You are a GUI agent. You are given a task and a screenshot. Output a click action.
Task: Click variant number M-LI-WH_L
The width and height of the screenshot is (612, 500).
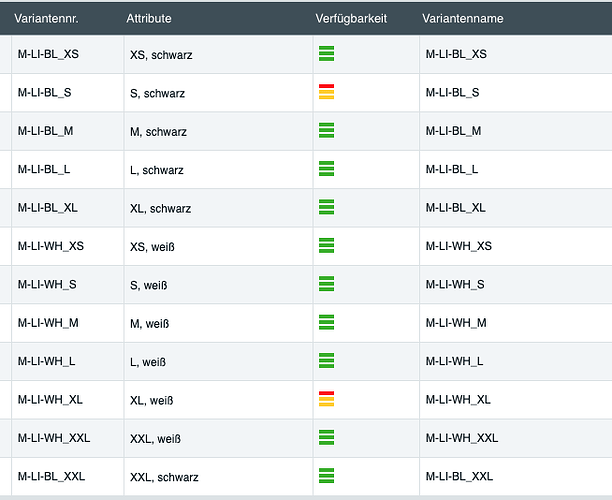46,361
